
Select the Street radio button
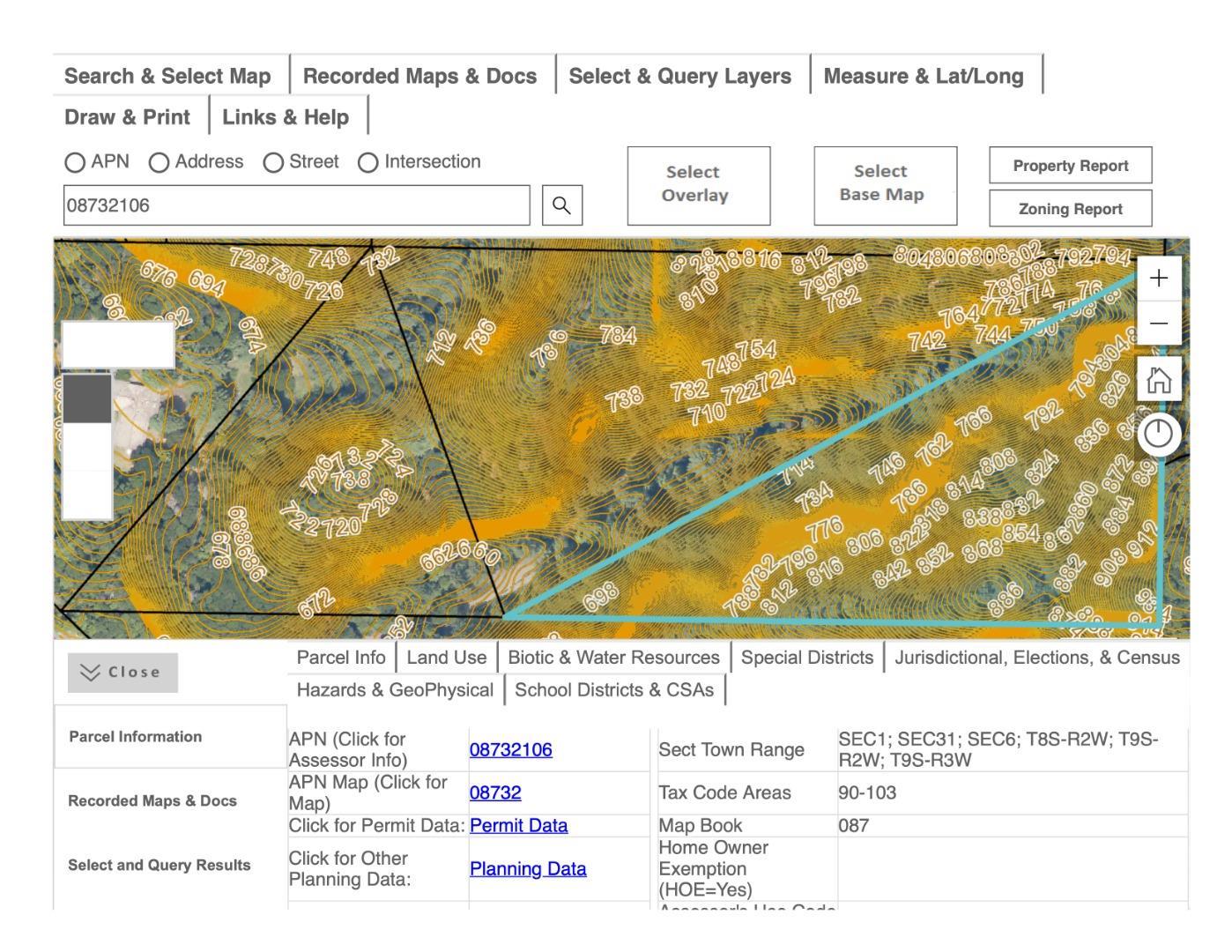274,162
